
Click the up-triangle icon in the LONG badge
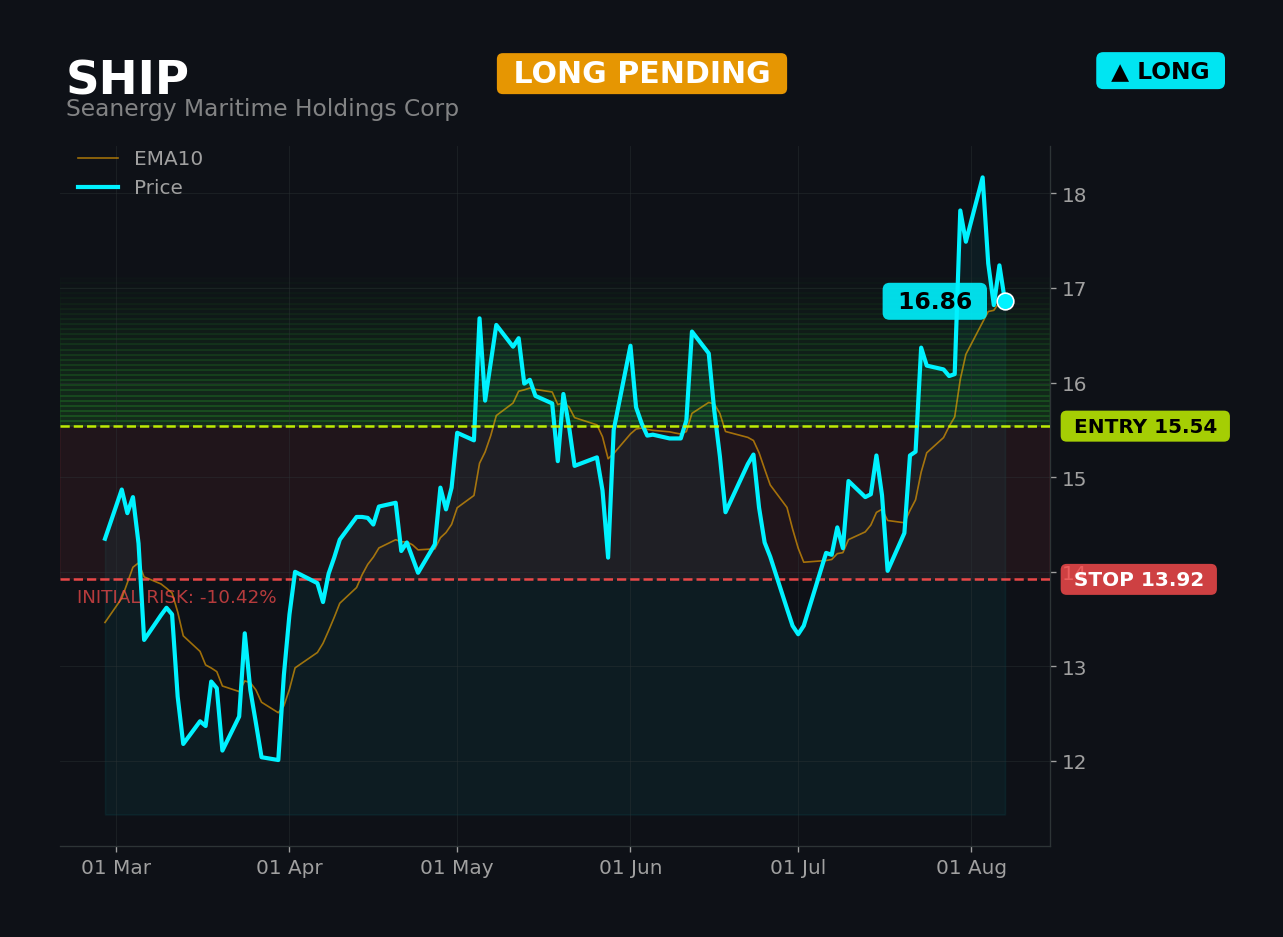coord(1120,72)
